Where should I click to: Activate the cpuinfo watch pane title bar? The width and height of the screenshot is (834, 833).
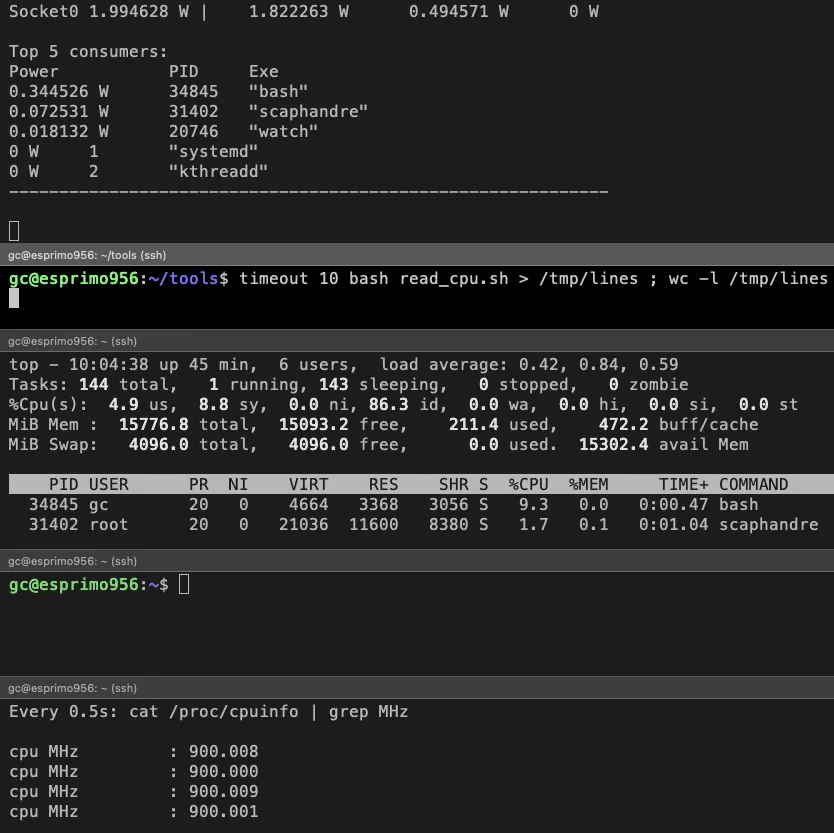pos(417,688)
